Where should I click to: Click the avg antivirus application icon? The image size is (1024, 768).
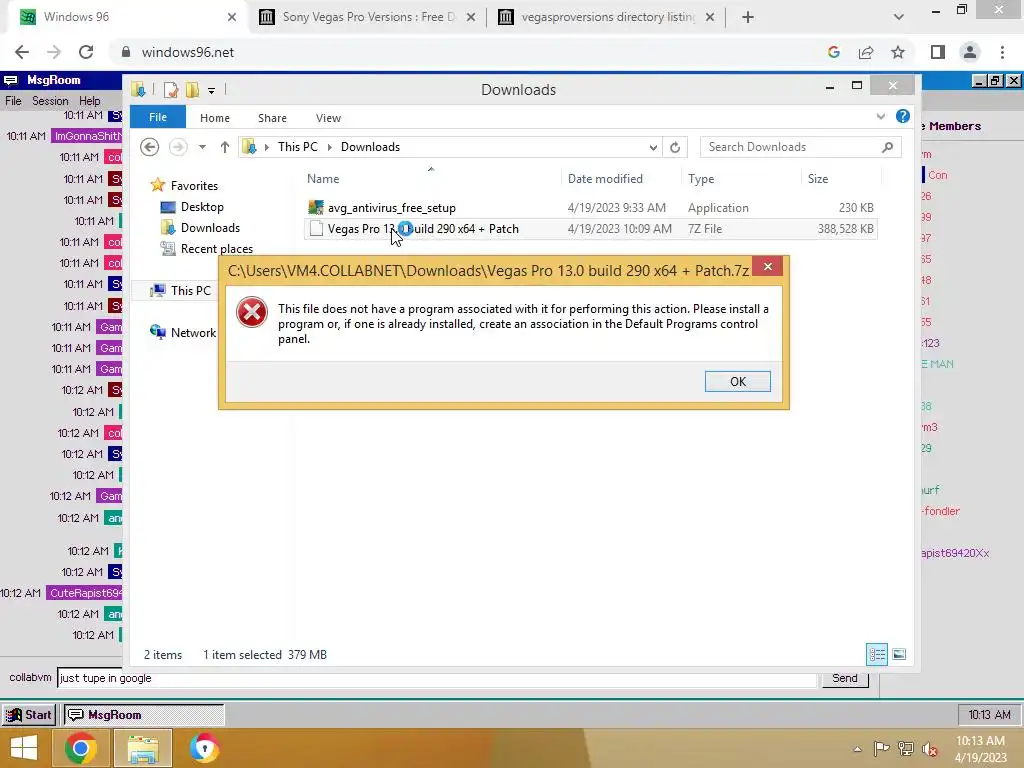[316, 208]
